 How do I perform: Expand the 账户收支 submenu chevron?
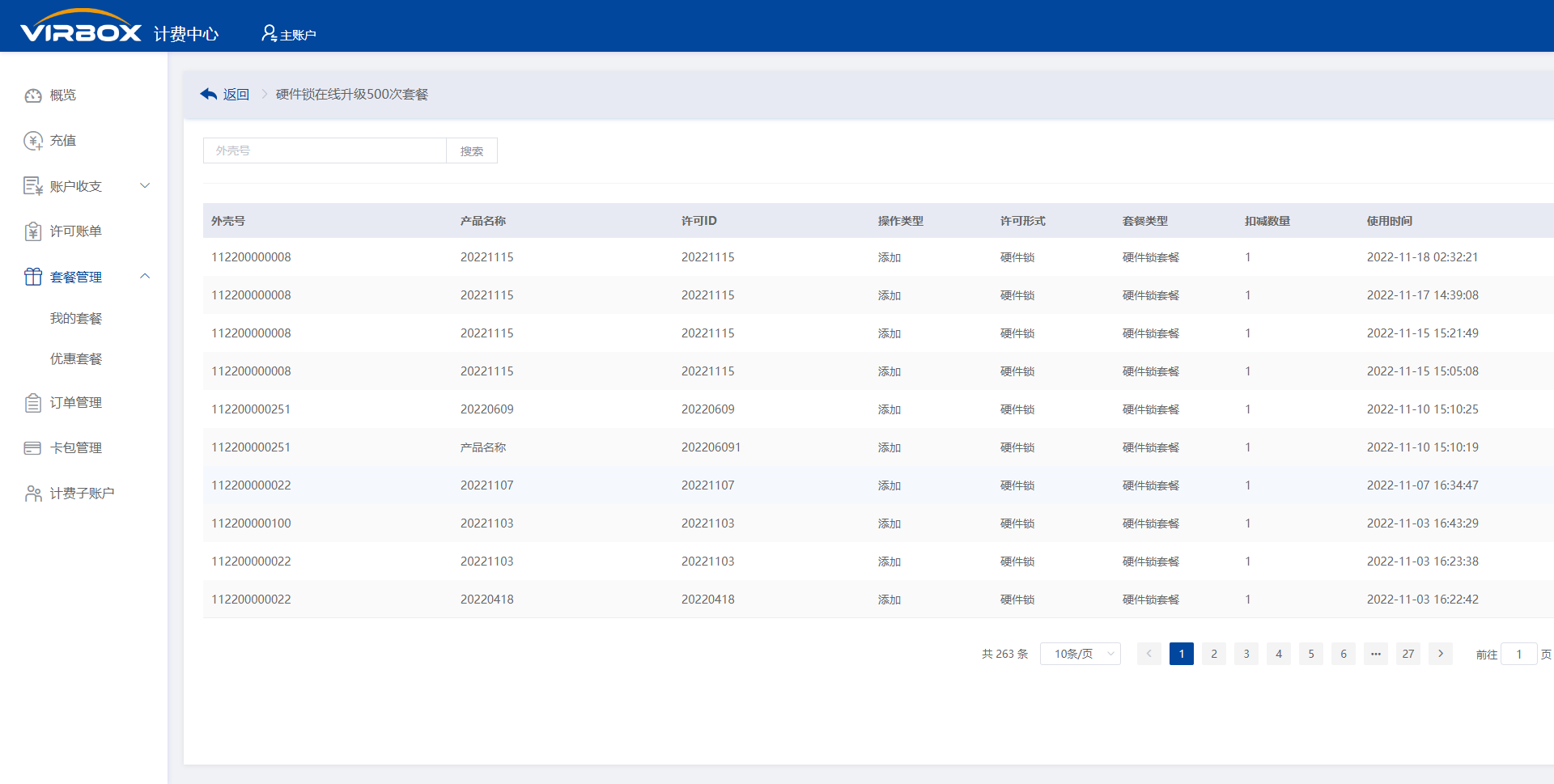click(145, 185)
